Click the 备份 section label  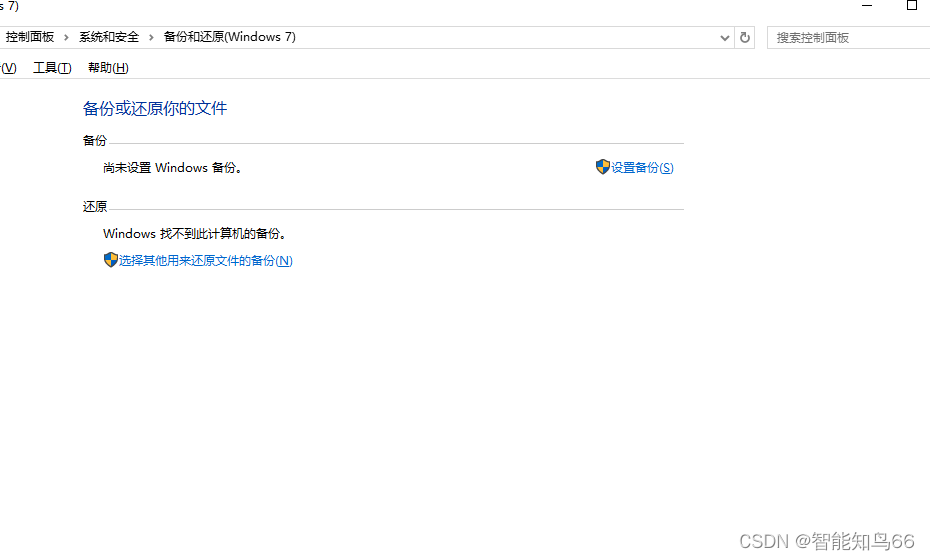pyautogui.click(x=95, y=141)
